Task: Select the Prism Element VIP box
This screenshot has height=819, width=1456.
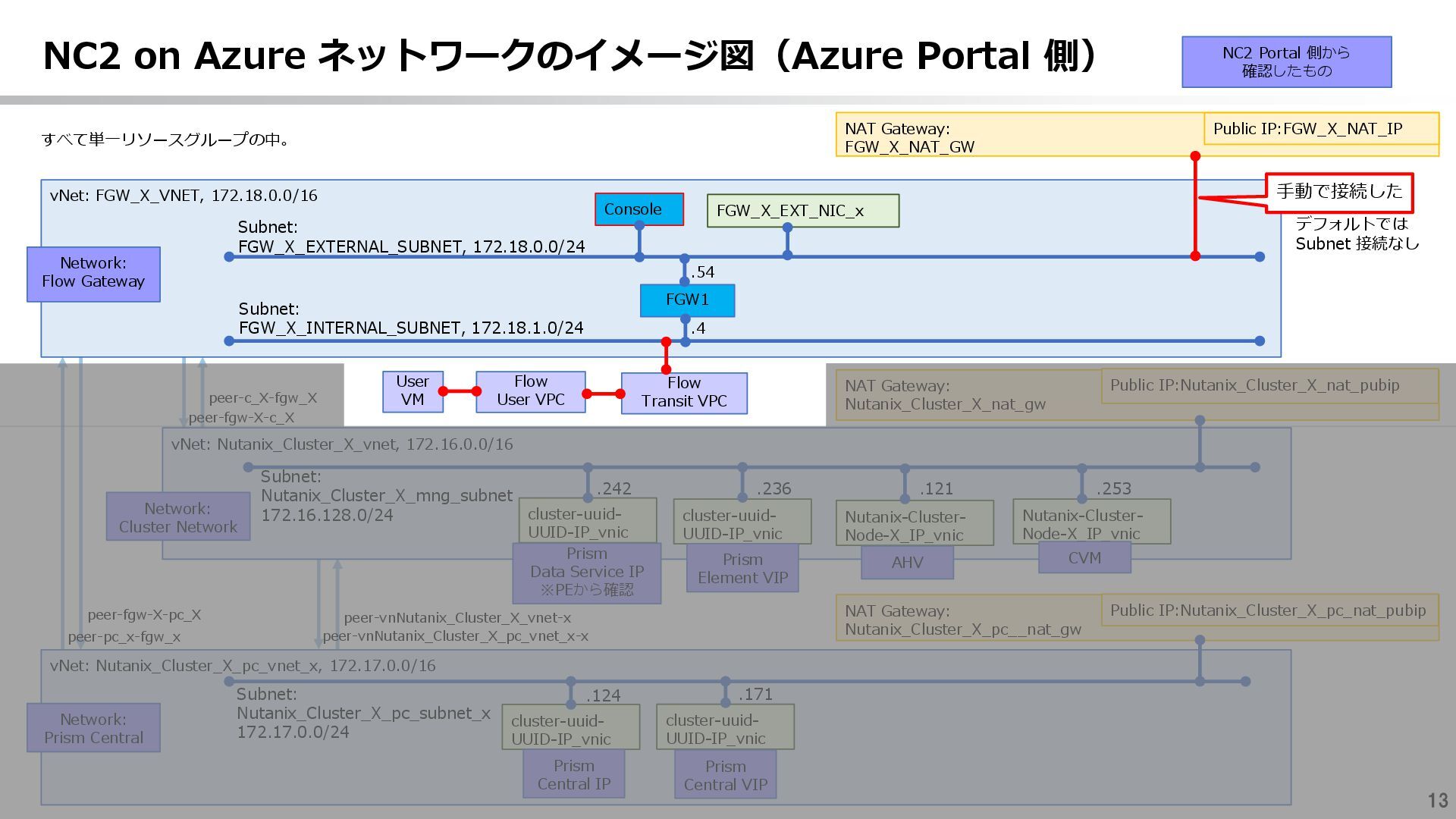Action: click(x=742, y=568)
